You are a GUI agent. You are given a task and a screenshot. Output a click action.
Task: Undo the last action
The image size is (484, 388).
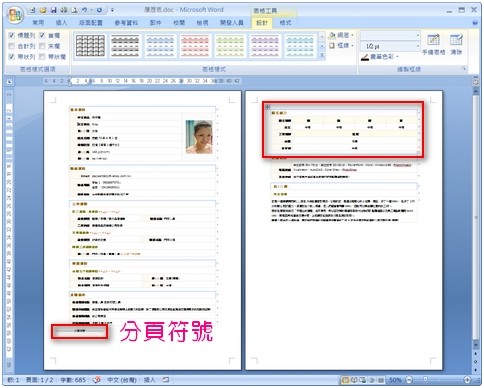84,10
